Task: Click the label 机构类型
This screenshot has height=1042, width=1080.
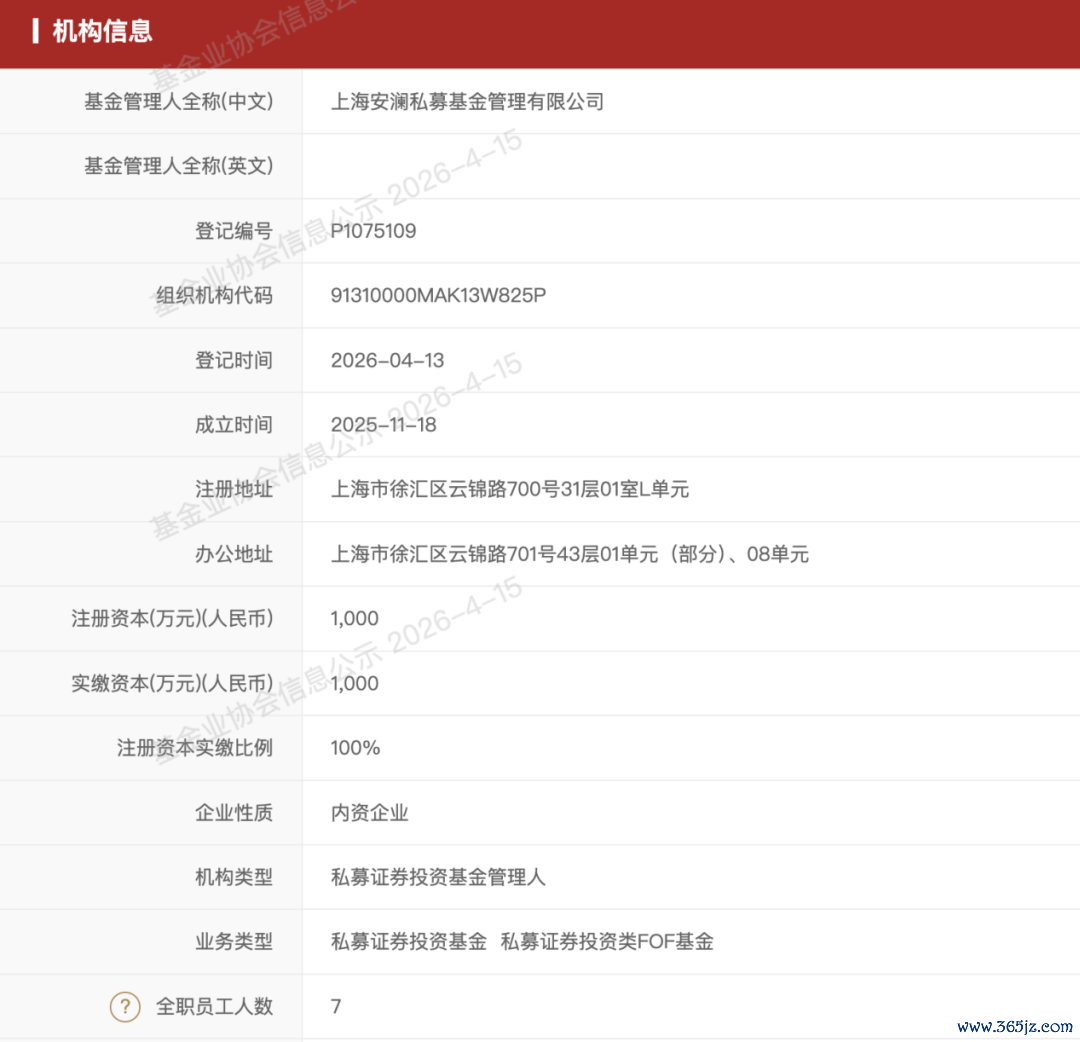Action: (x=234, y=877)
